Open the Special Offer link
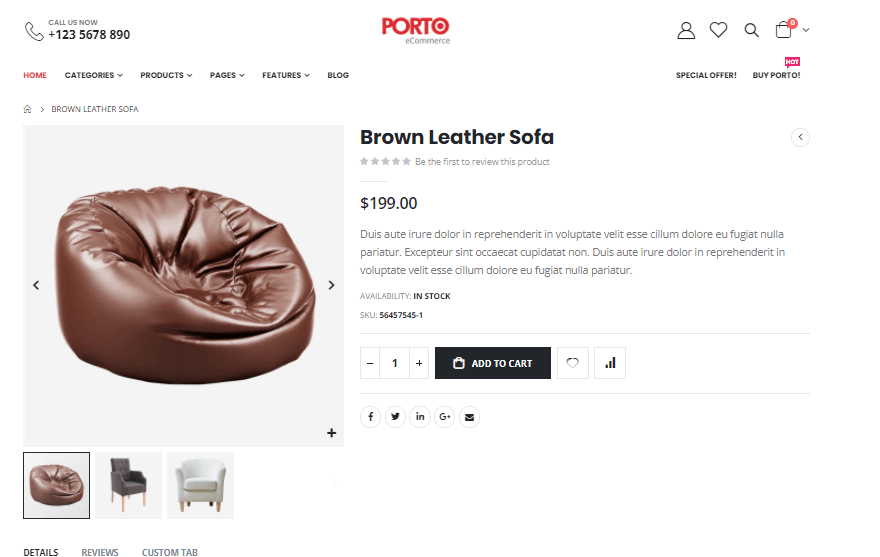The image size is (880, 557). click(706, 75)
